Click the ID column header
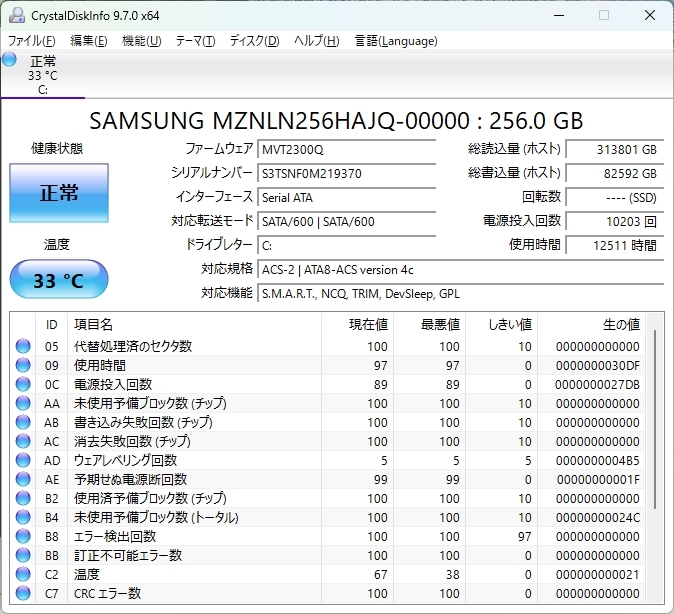674x614 pixels. (x=51, y=325)
